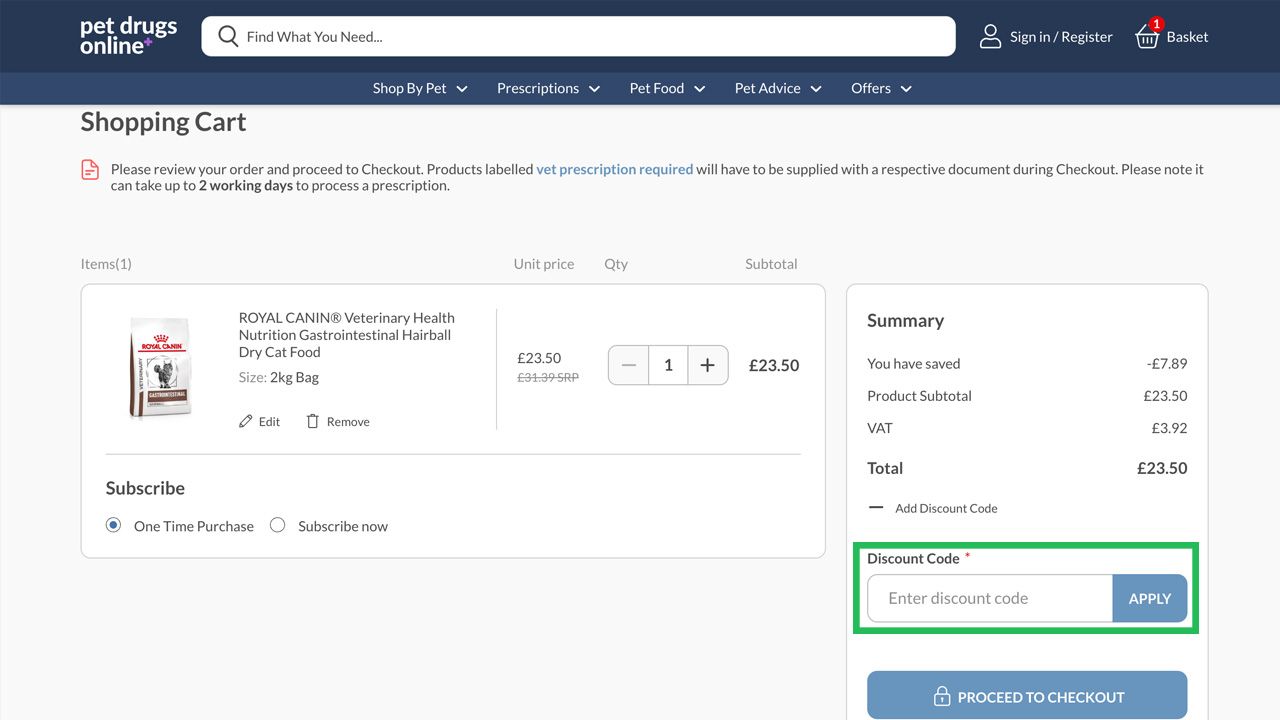Increase quantity with plus button
The image size is (1280, 720).
[707, 365]
